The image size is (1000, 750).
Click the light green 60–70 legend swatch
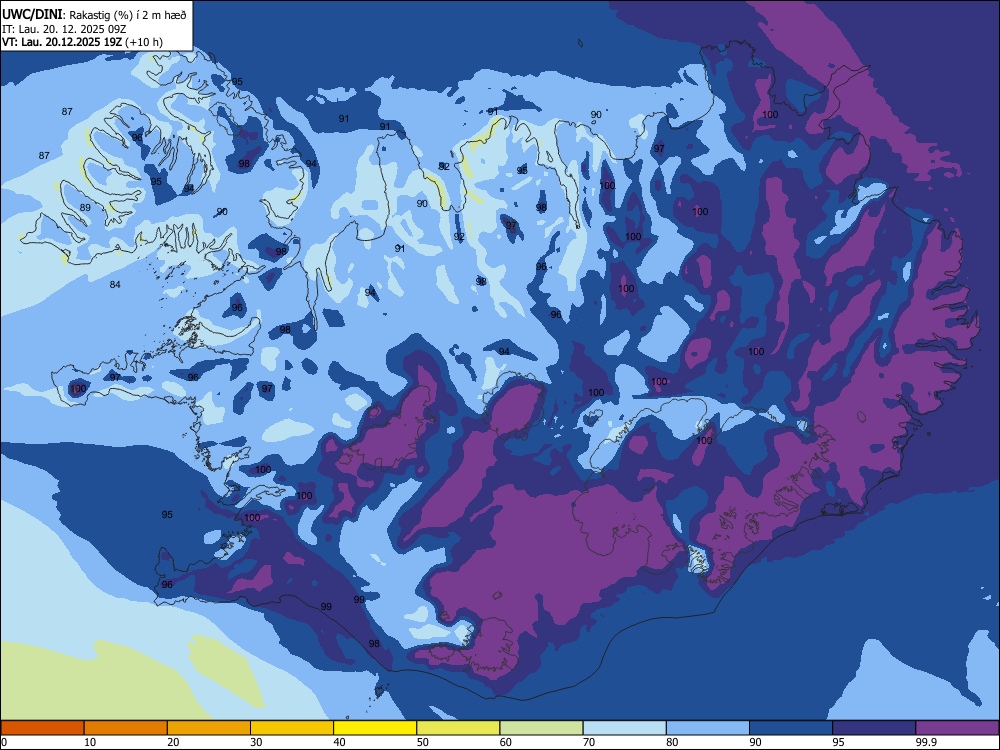[x=541, y=728]
